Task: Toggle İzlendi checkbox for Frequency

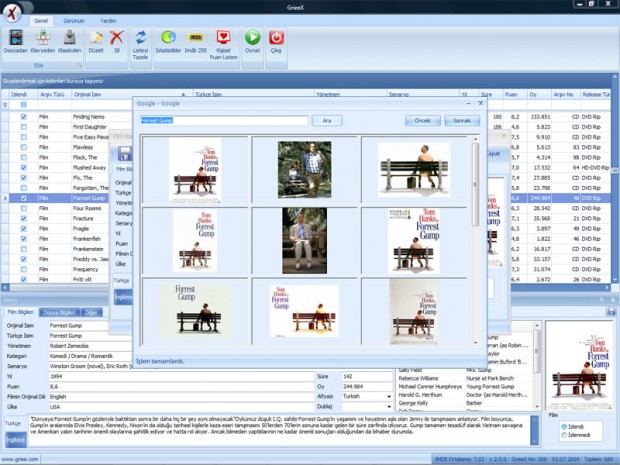Action: [x=24, y=269]
